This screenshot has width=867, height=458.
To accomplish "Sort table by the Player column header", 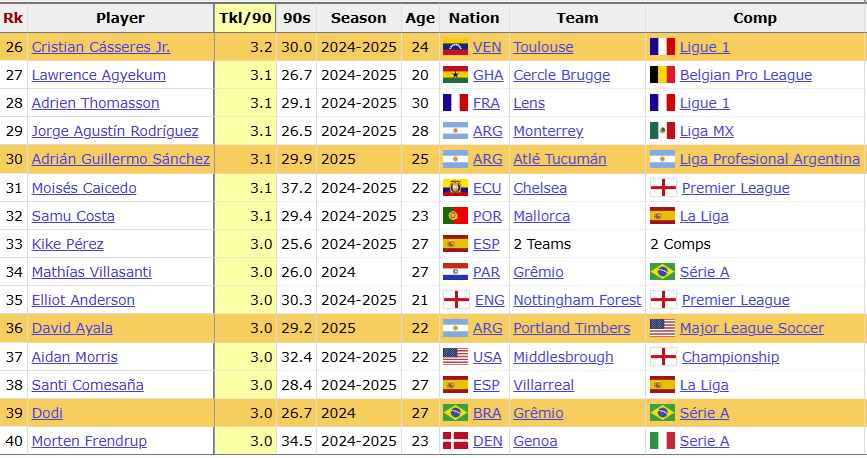I will (120, 18).
